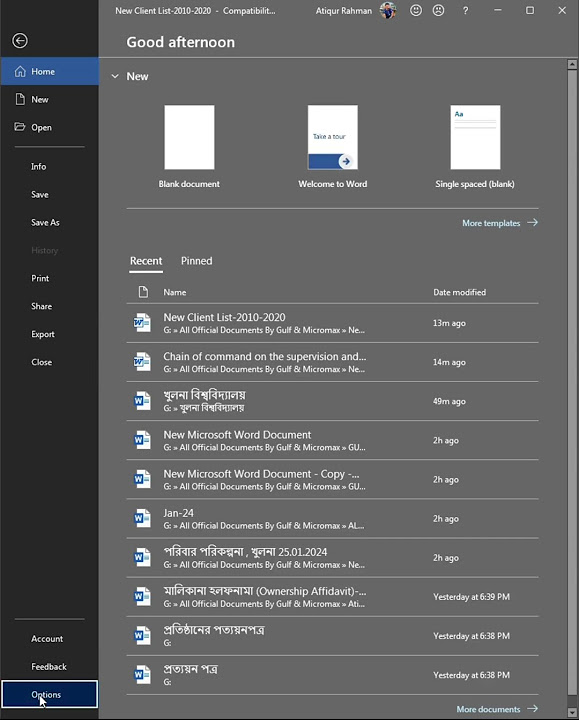Image resolution: width=579 pixels, height=720 pixels.
Task: Click the arrow button on Welcome to Word thumbnail
Action: tap(346, 161)
